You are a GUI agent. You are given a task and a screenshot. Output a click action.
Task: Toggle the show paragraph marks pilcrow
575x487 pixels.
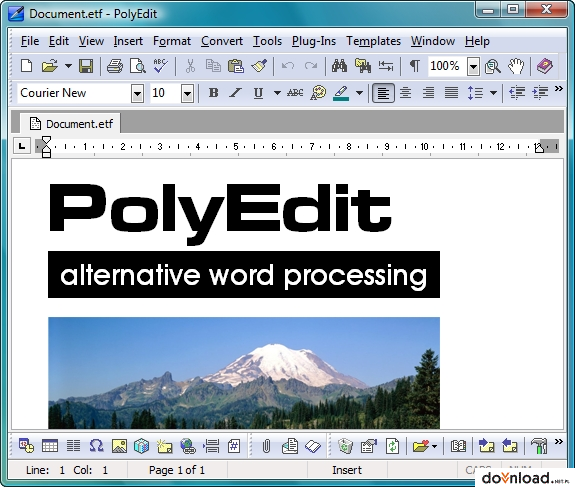415,66
